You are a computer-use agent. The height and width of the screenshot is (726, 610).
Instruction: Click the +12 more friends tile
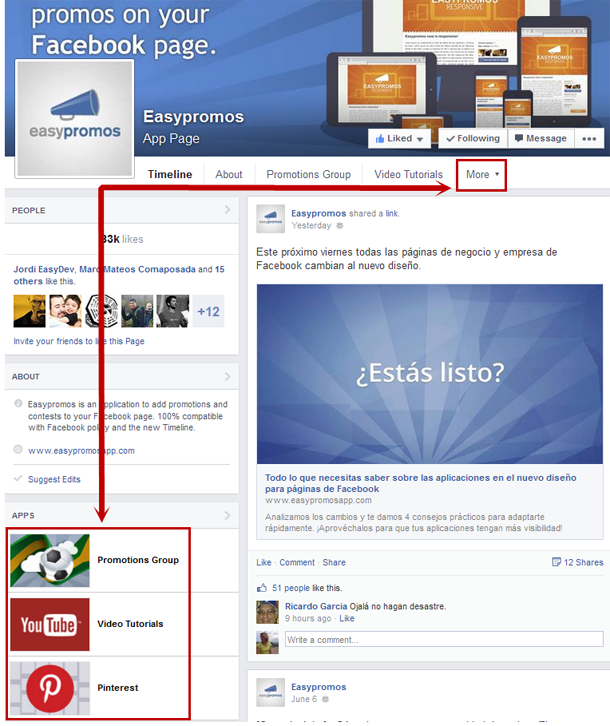(x=208, y=312)
